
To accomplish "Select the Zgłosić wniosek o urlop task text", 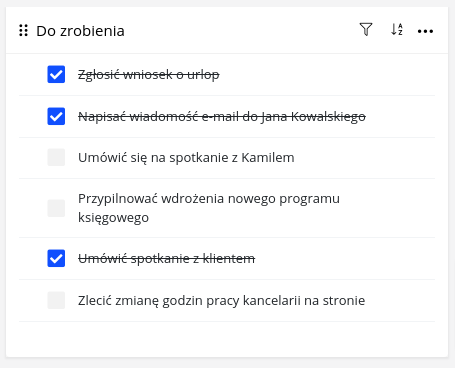I will coord(149,75).
